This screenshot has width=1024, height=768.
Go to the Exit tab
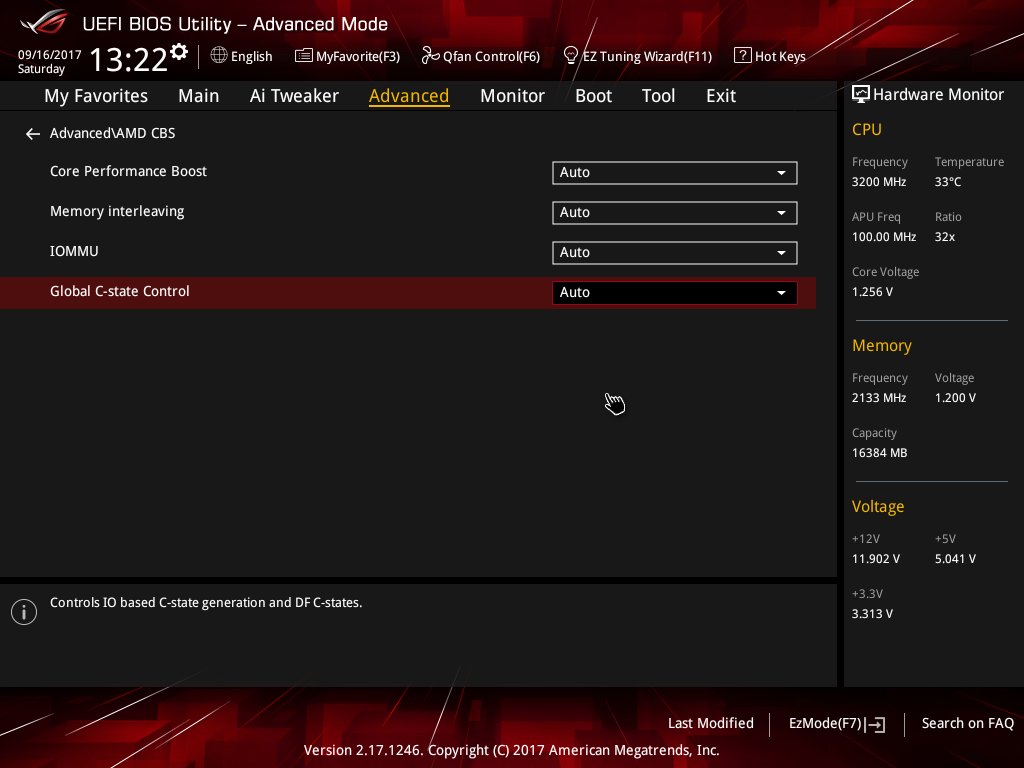pos(721,96)
